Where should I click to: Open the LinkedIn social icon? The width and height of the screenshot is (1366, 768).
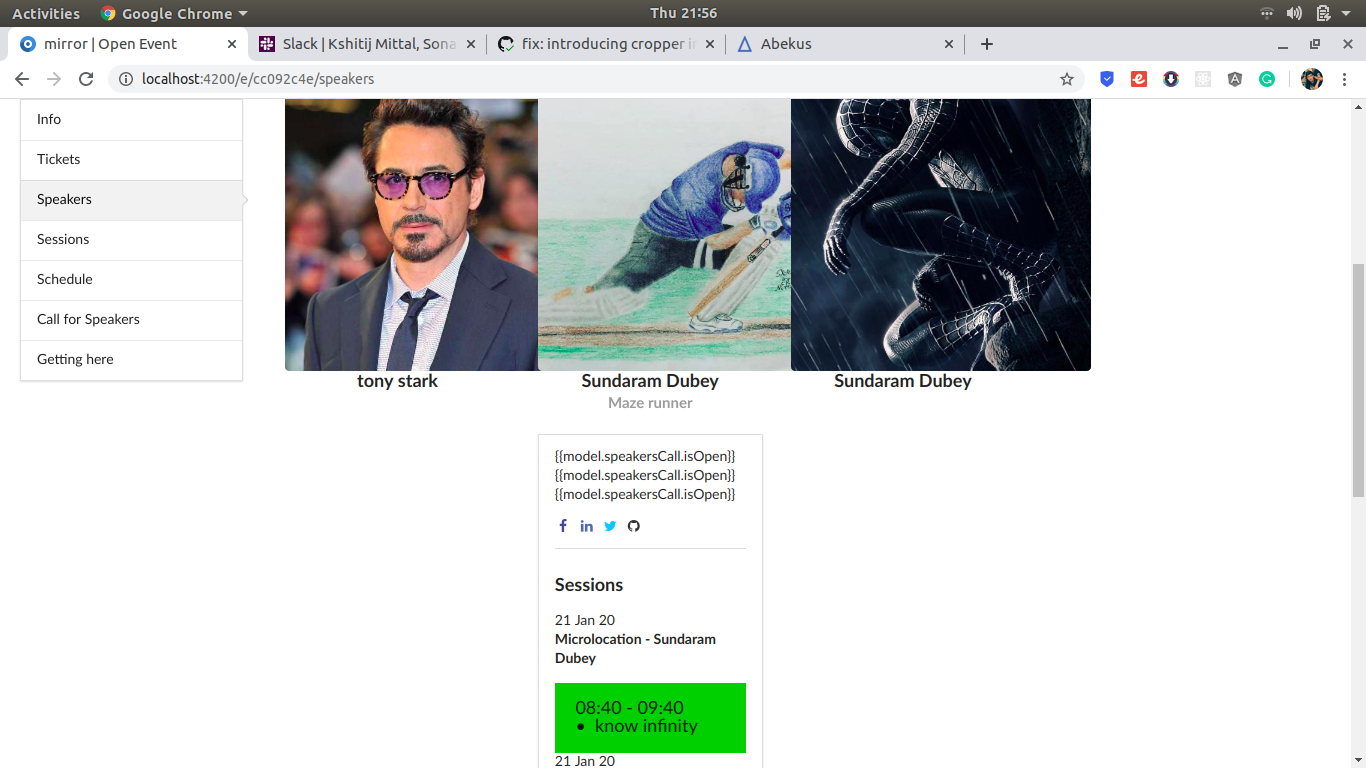coord(586,526)
